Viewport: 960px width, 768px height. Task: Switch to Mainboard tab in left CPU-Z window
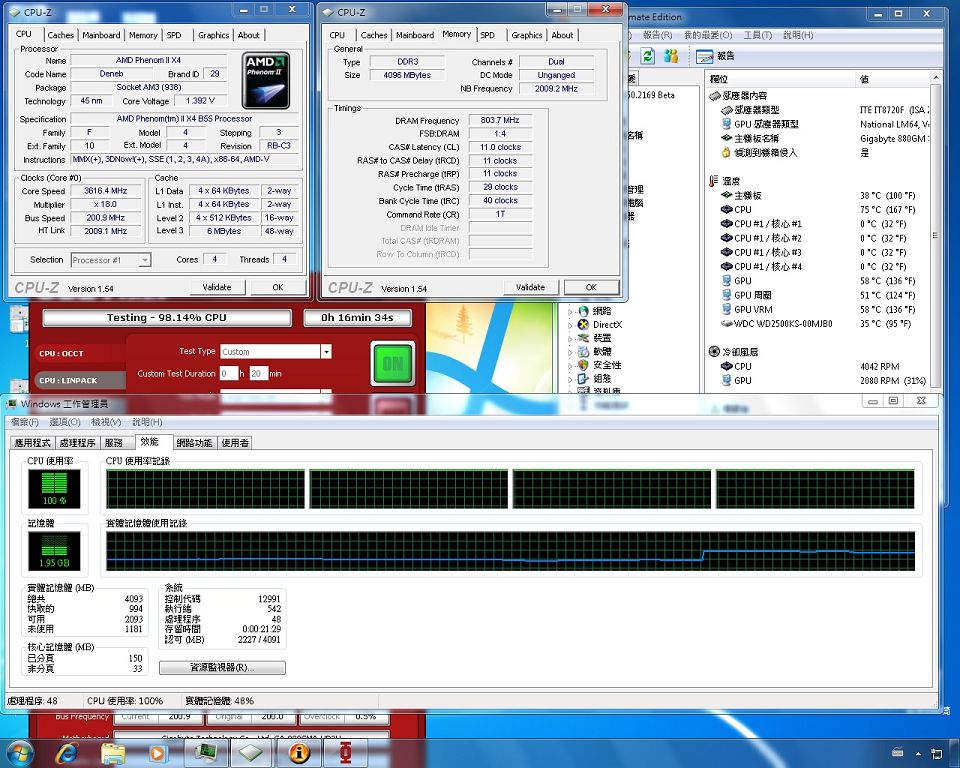[x=101, y=36]
